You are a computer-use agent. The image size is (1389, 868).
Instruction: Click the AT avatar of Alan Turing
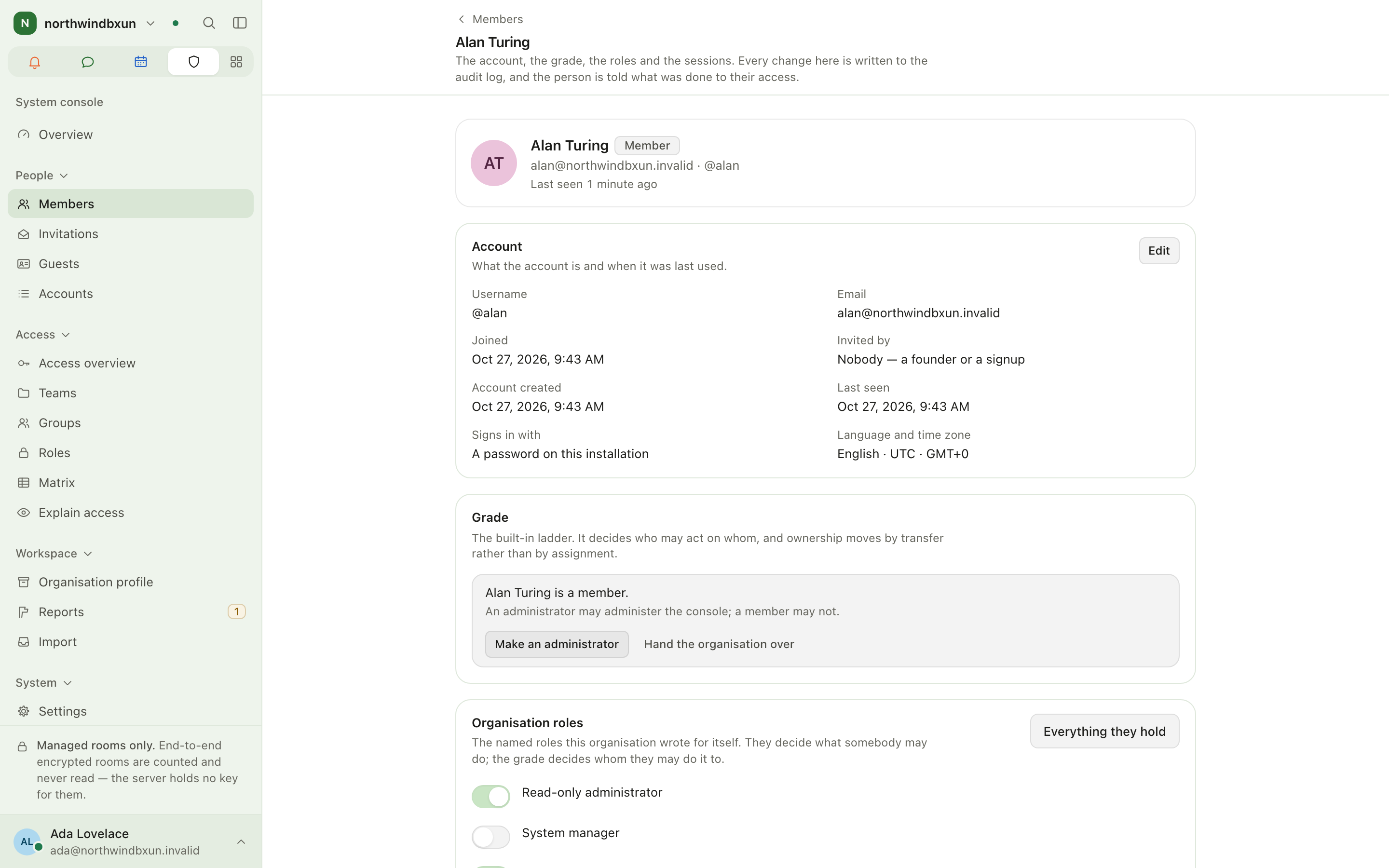(493, 163)
